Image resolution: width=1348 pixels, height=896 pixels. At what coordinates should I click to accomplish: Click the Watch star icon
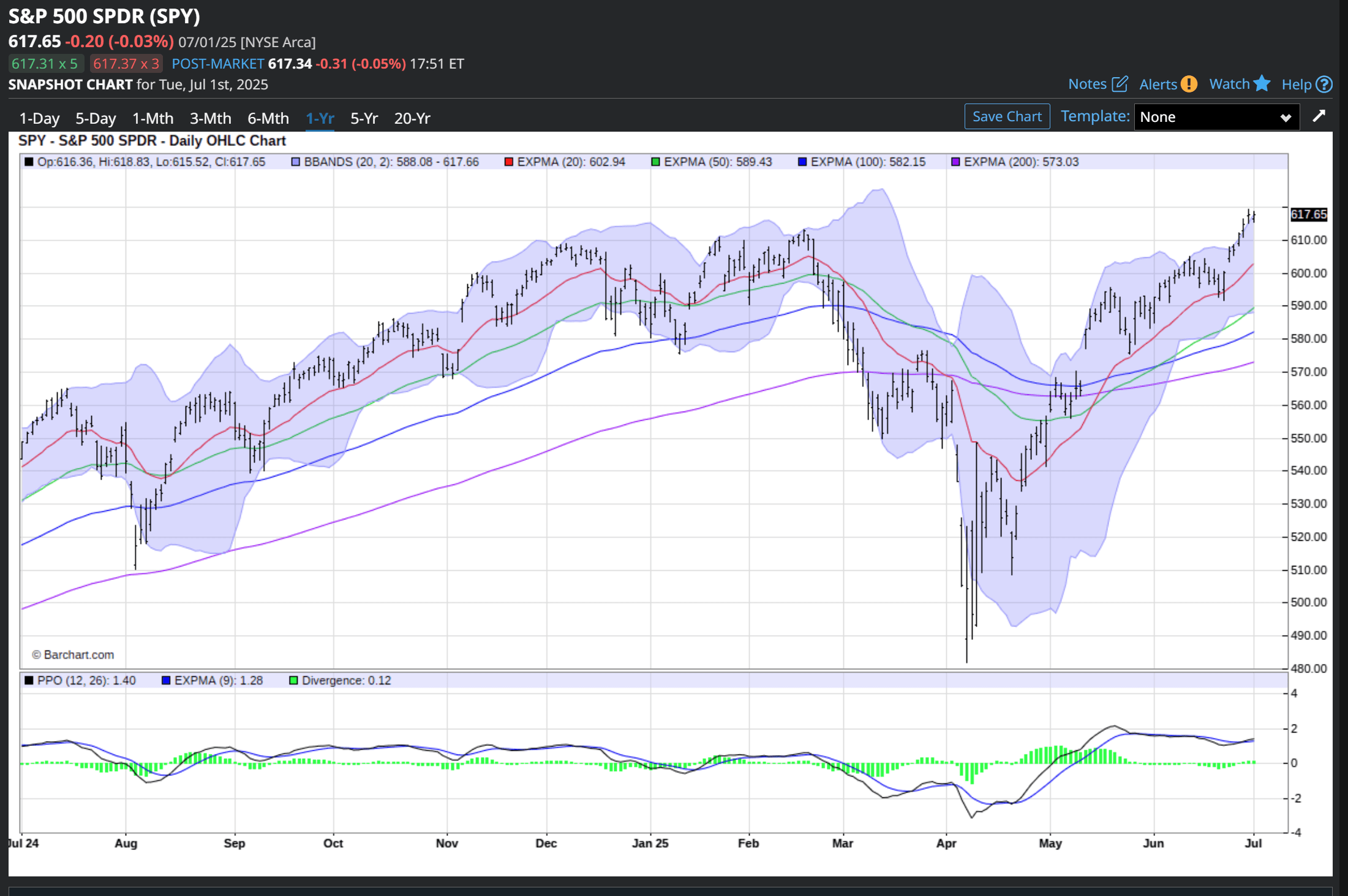pyautogui.click(x=1262, y=83)
